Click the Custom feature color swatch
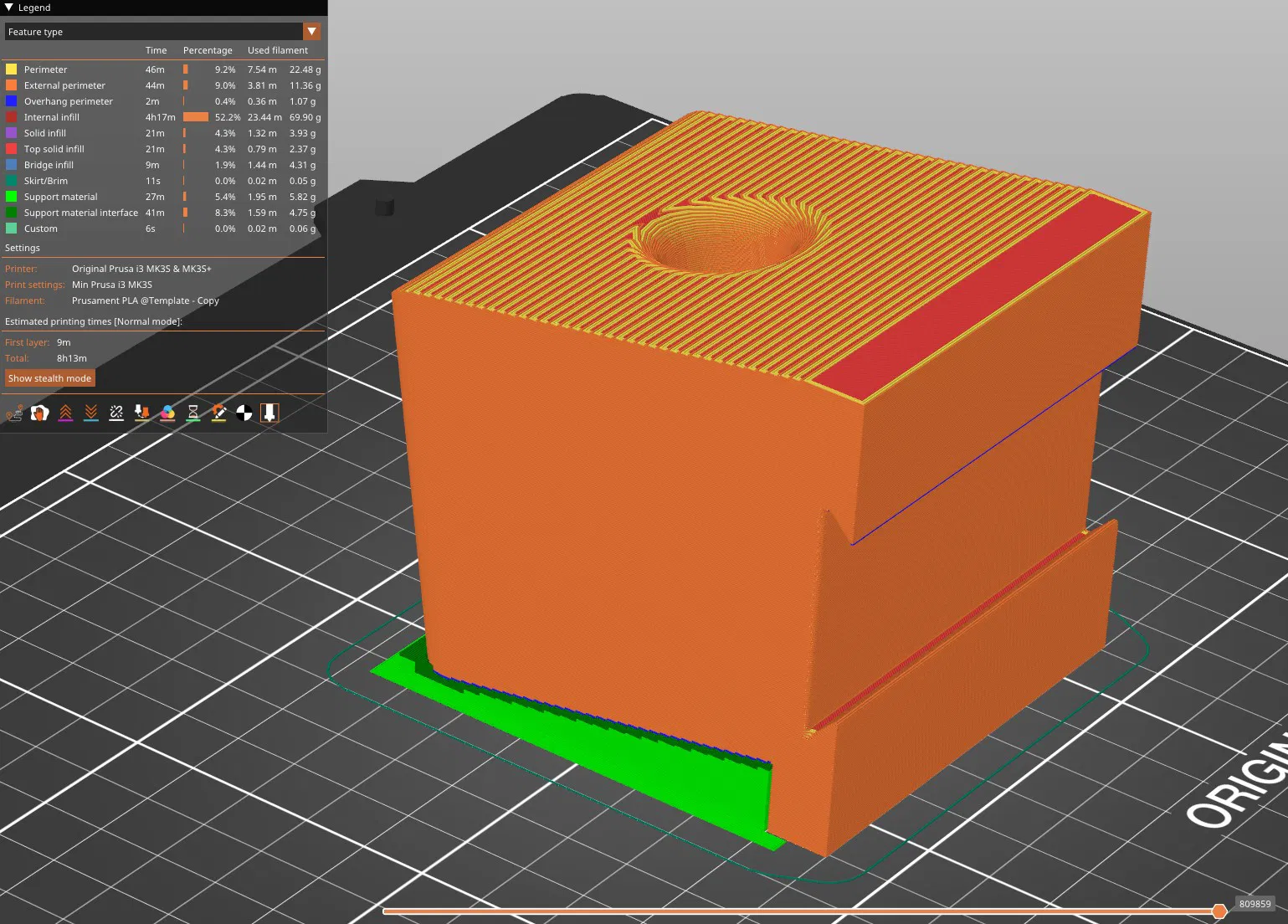 [x=12, y=228]
